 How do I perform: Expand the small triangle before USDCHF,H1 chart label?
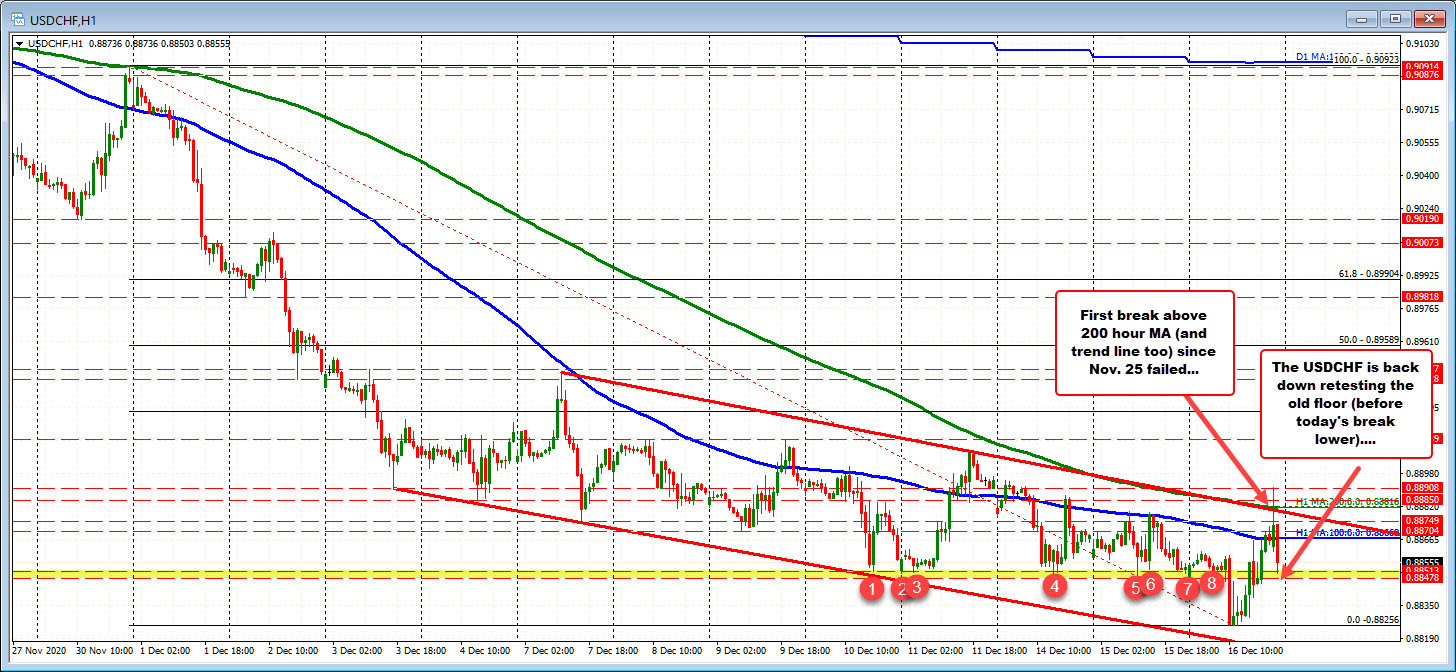(x=21, y=43)
